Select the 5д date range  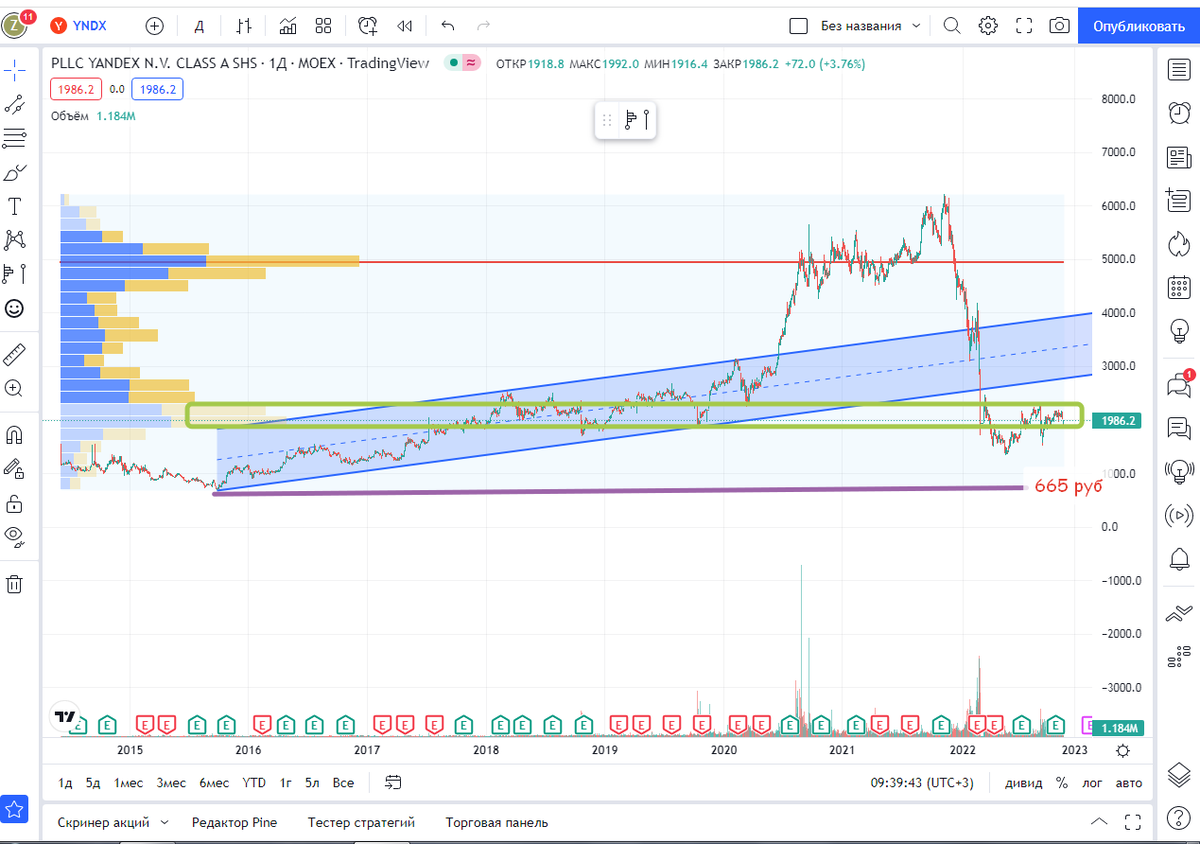tap(93, 782)
